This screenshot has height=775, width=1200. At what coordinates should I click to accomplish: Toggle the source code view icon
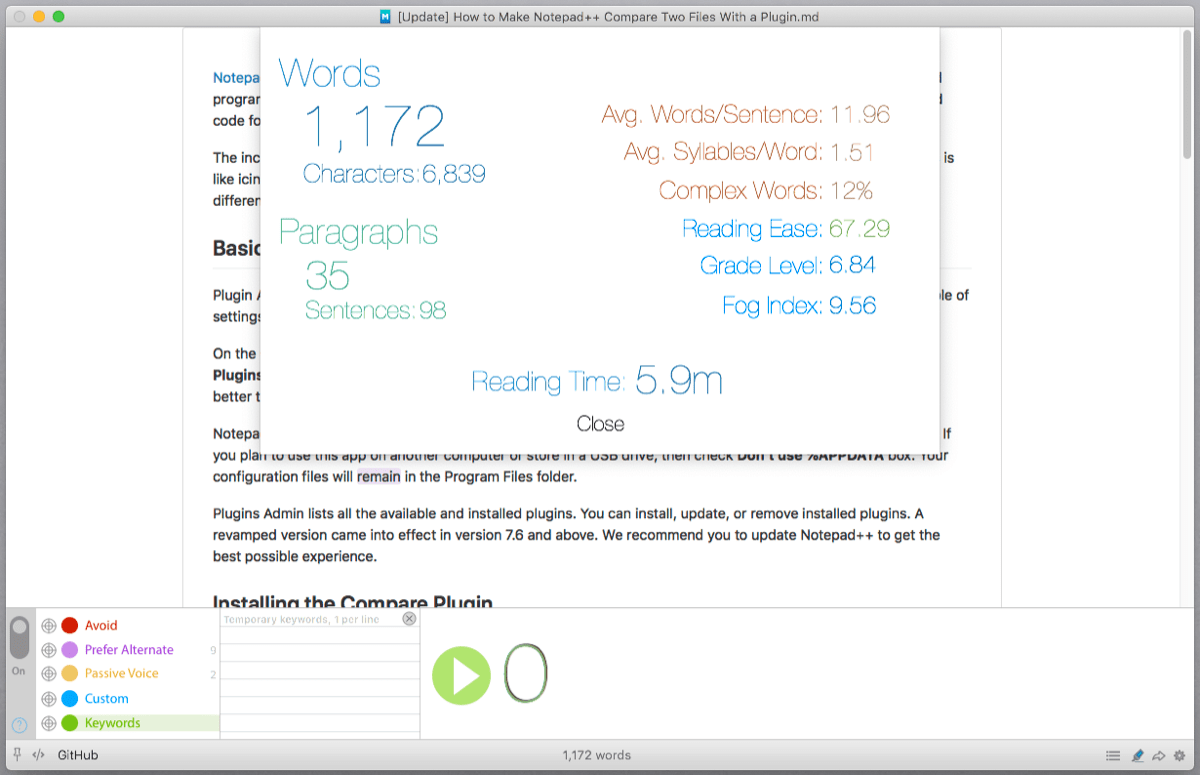(x=39, y=755)
